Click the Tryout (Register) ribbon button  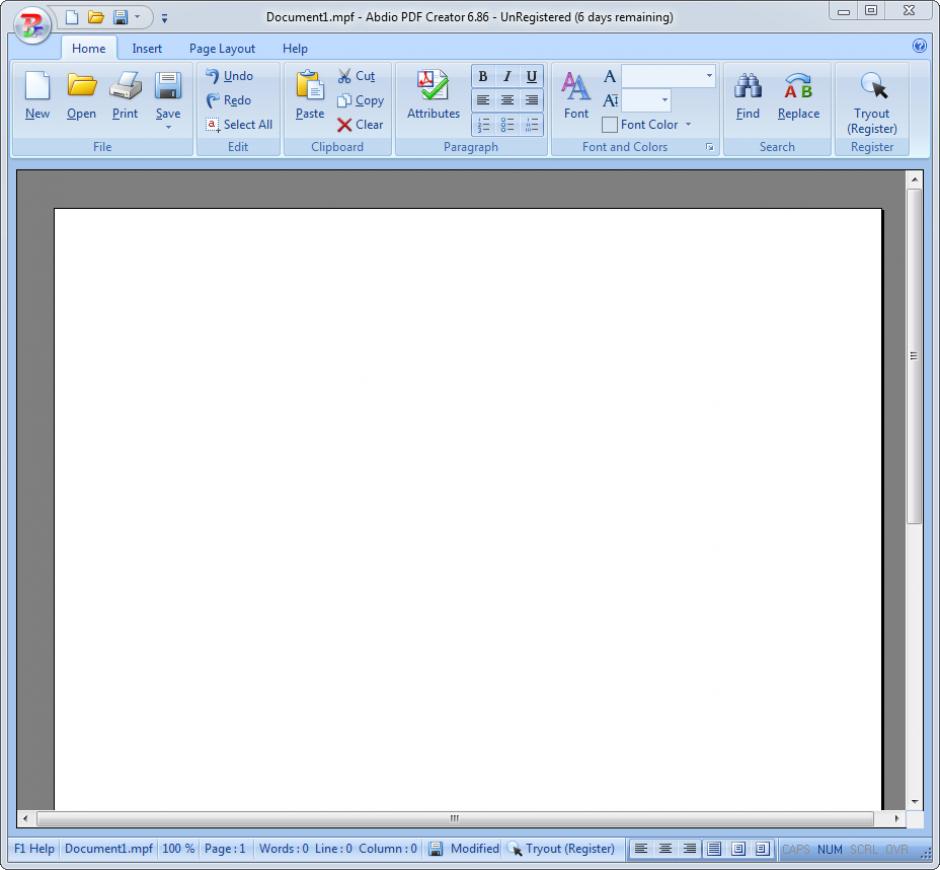[872, 103]
